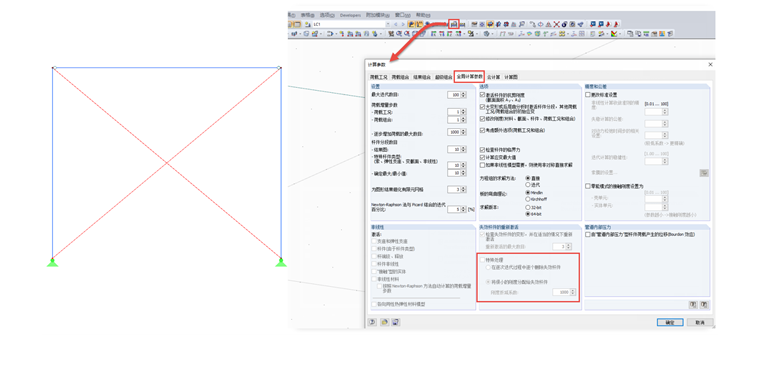Select the 32-bit solver version radio
Screen dimensions: 760x376
click(528, 207)
